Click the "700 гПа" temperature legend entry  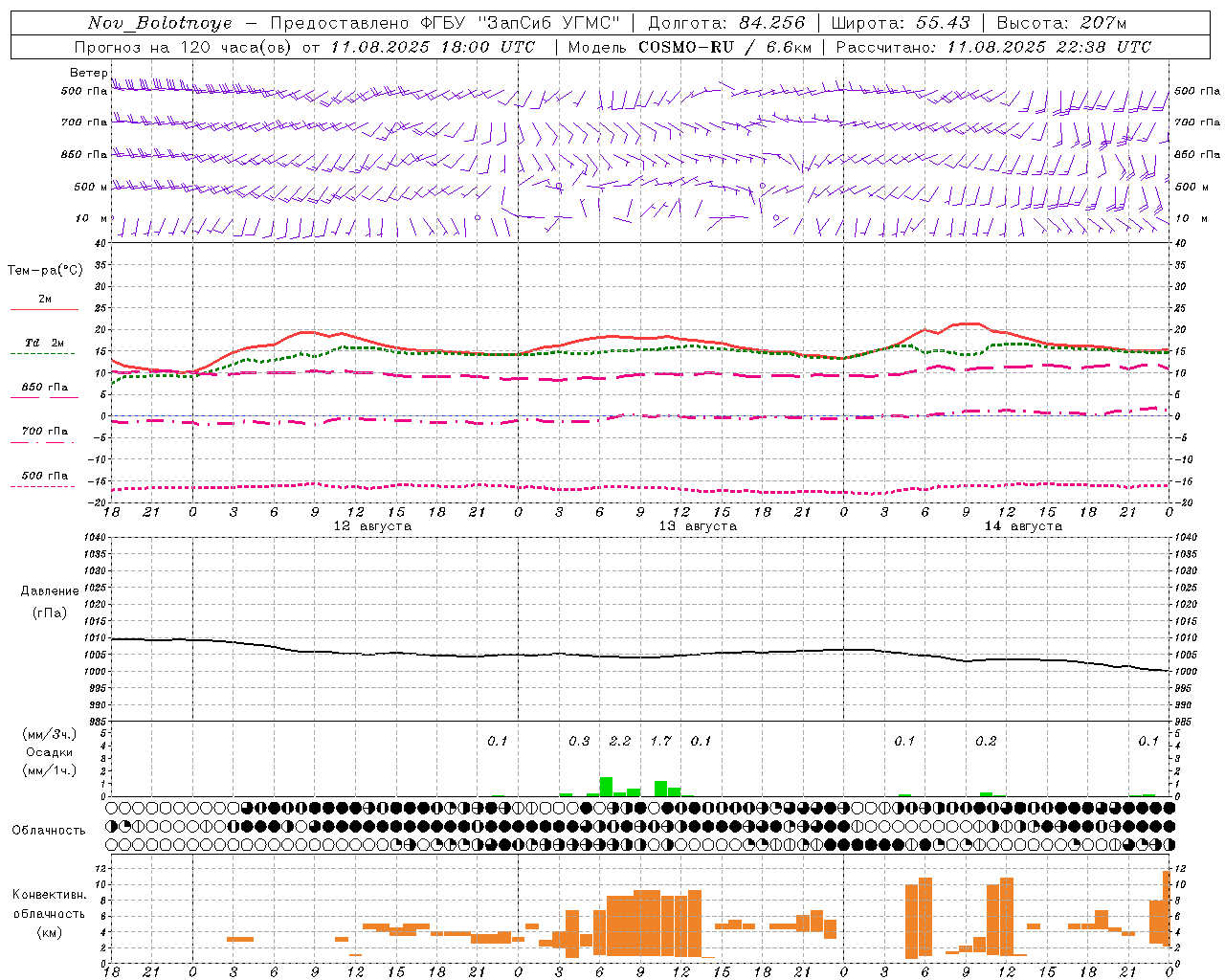(x=44, y=431)
